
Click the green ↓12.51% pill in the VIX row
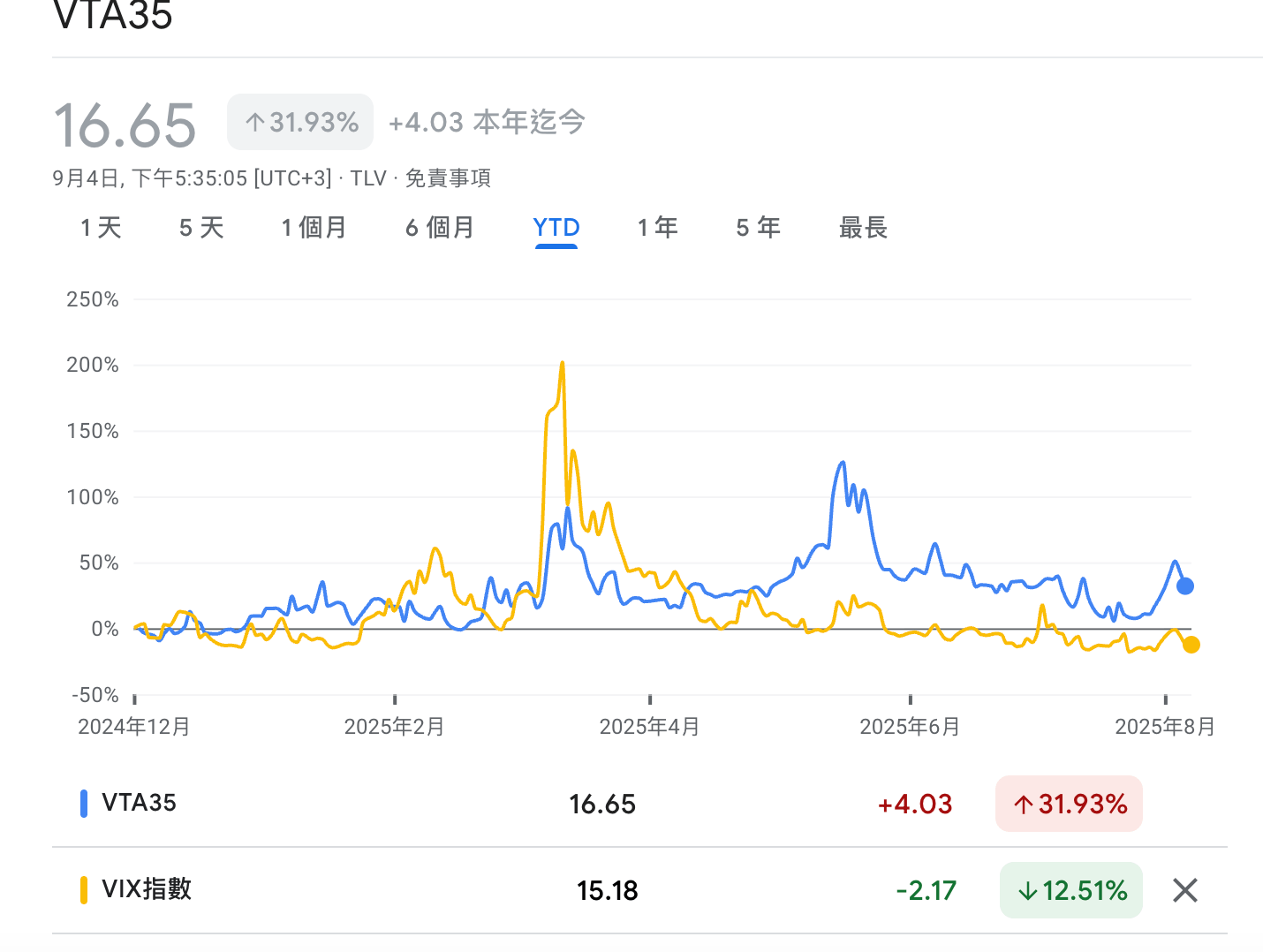click(1070, 890)
